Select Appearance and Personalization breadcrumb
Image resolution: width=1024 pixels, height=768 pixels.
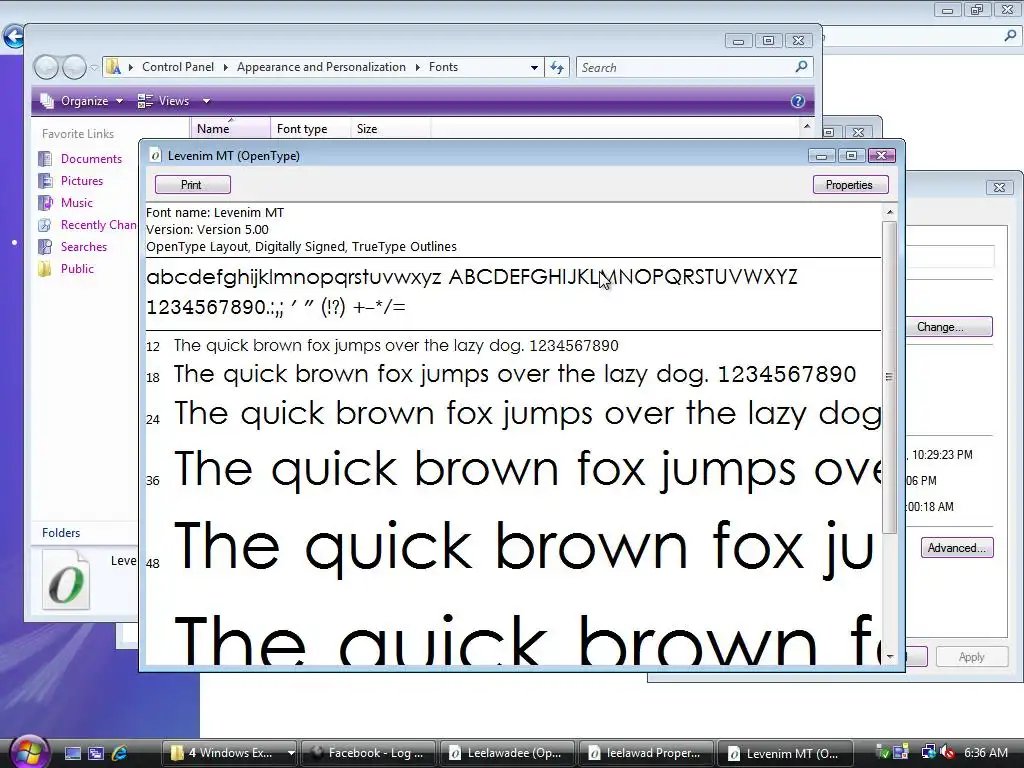pyautogui.click(x=321, y=67)
